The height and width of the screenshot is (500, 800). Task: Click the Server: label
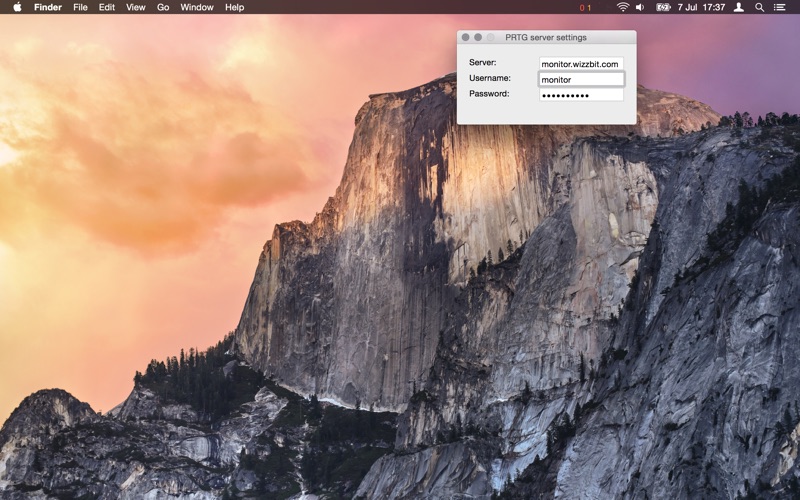coord(483,62)
